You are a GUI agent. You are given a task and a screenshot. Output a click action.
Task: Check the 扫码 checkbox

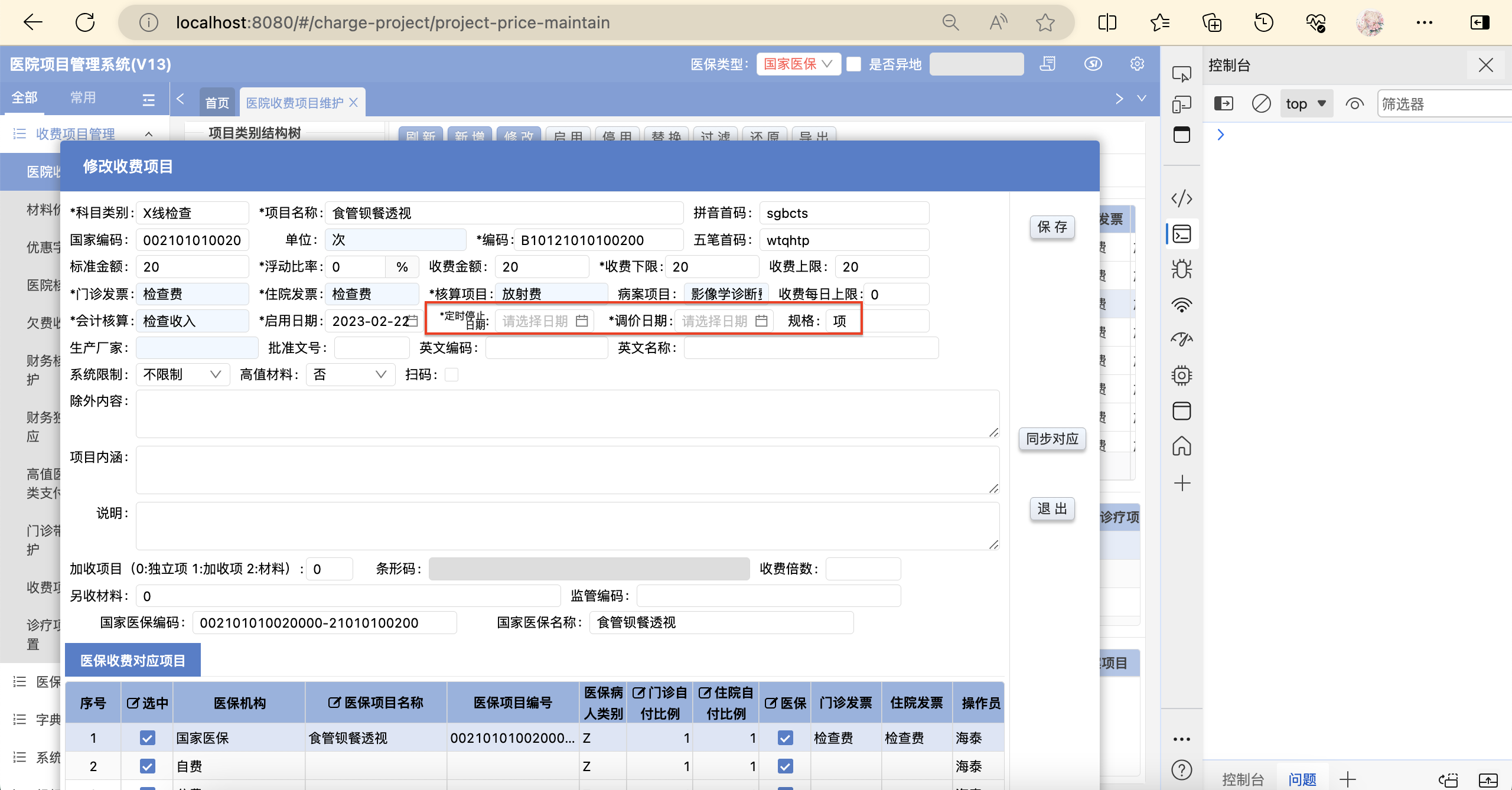point(451,374)
